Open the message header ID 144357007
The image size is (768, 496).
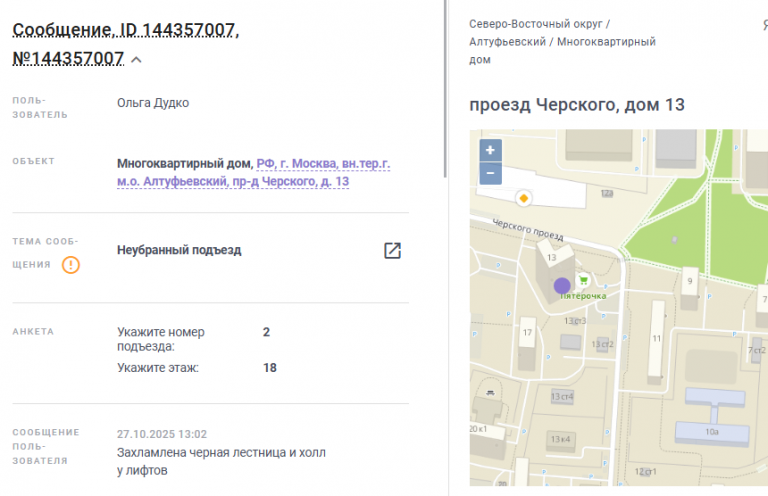(125, 44)
